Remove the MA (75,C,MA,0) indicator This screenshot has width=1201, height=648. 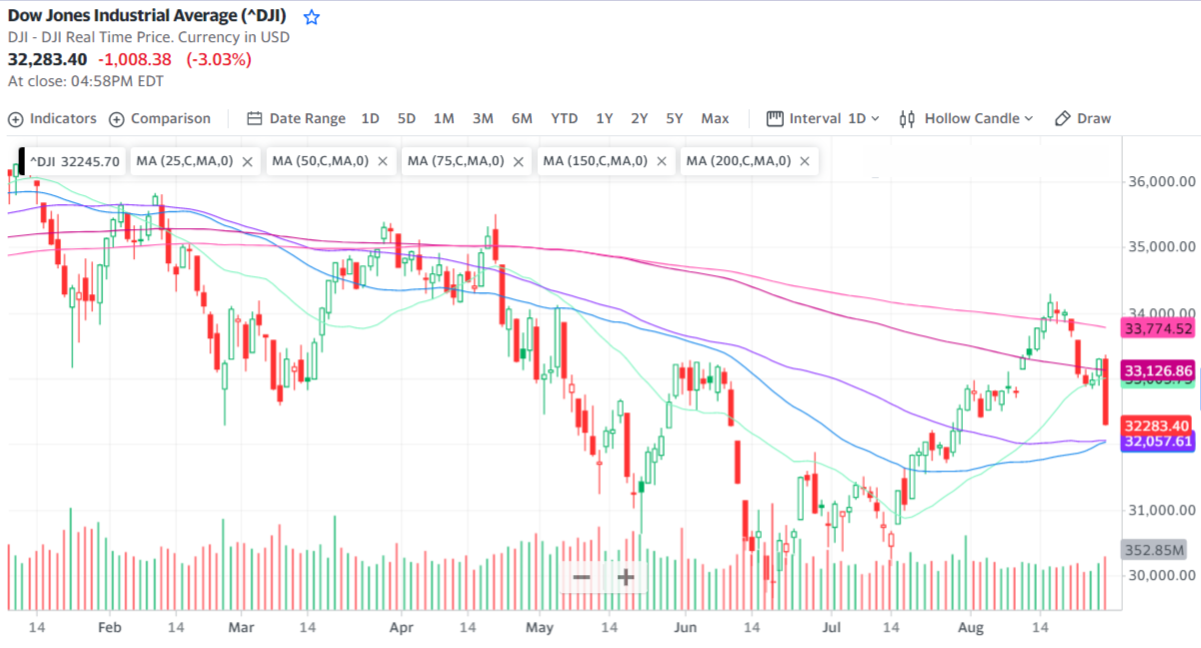[x=520, y=161]
